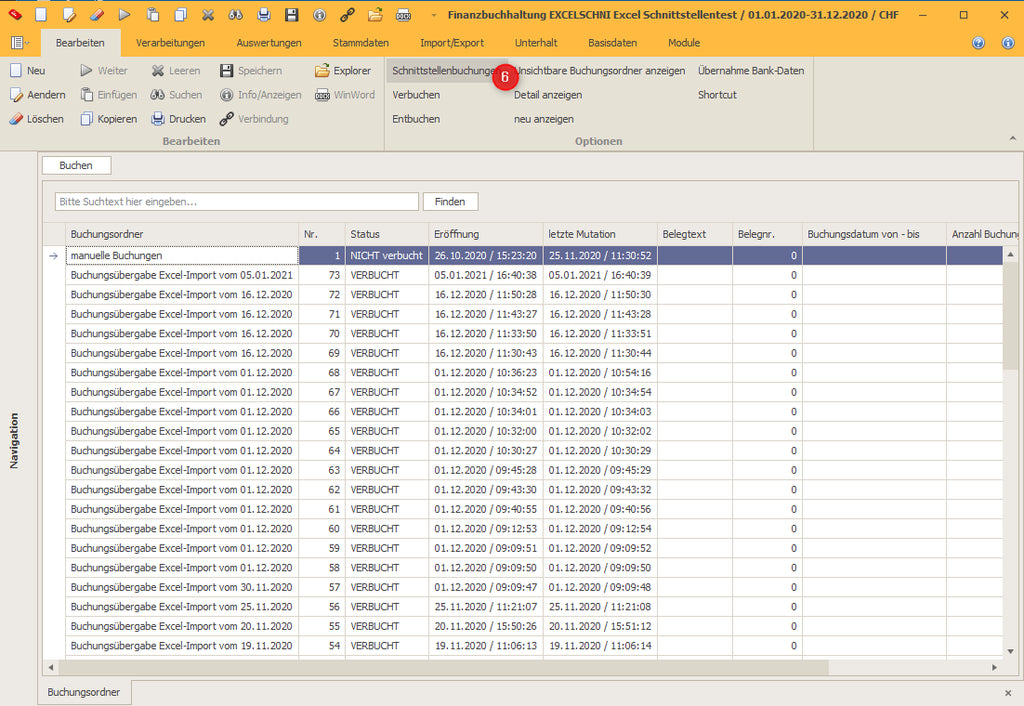1024x706 pixels.
Task: Click the Verbuchen option
Action: (x=416, y=95)
